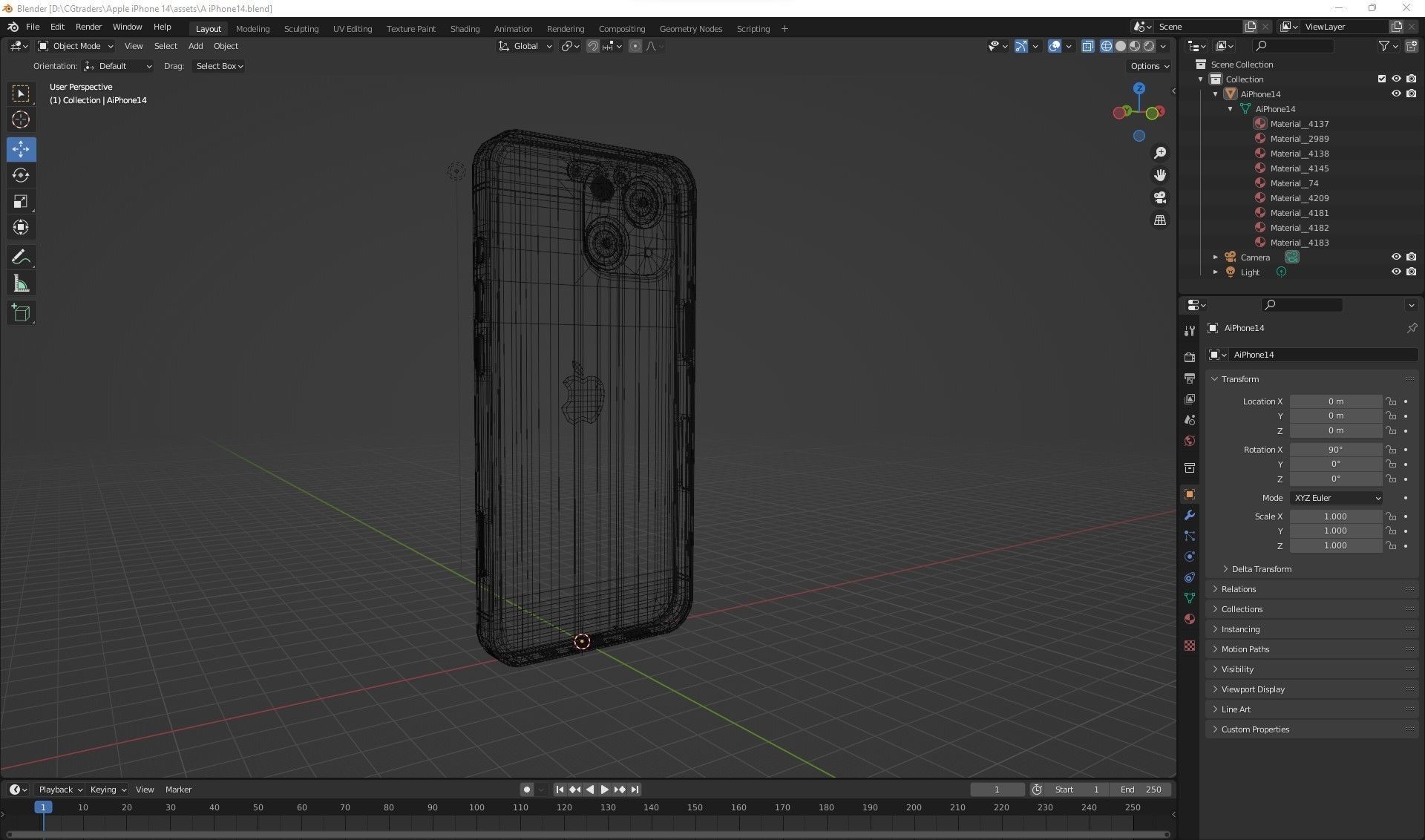Hide Collection in viewport via eye icon
This screenshot has width=1425, height=840.
point(1395,79)
